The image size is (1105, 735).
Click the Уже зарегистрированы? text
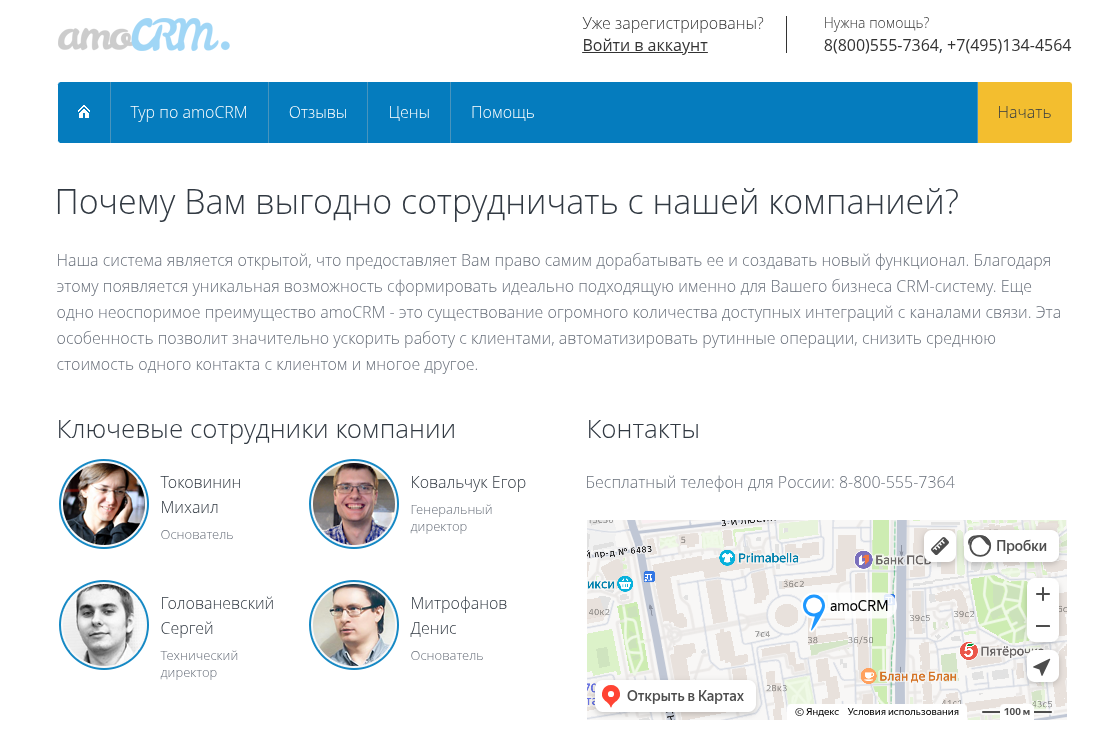click(673, 23)
